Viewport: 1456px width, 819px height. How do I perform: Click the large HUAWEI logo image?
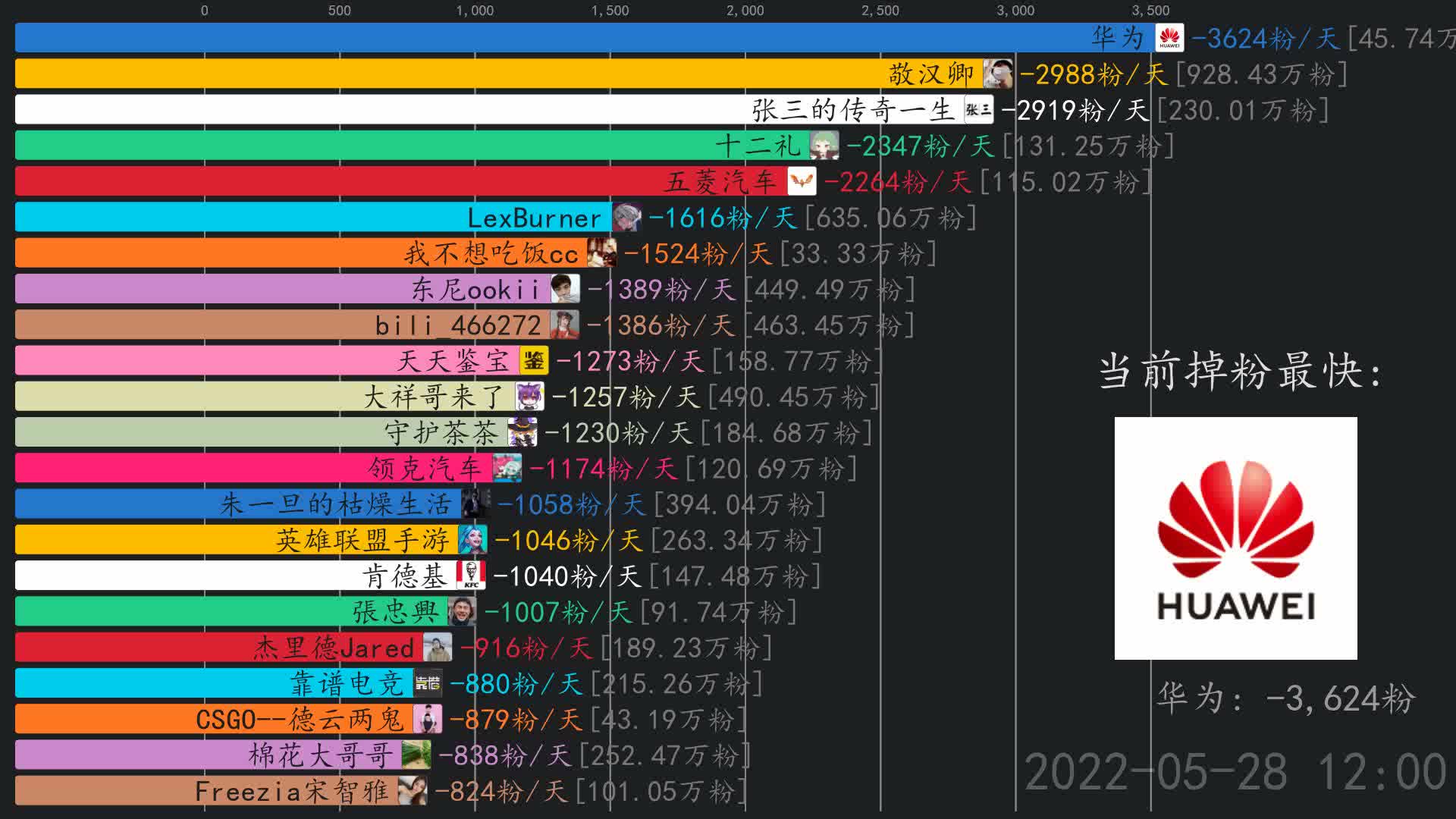coord(1235,538)
